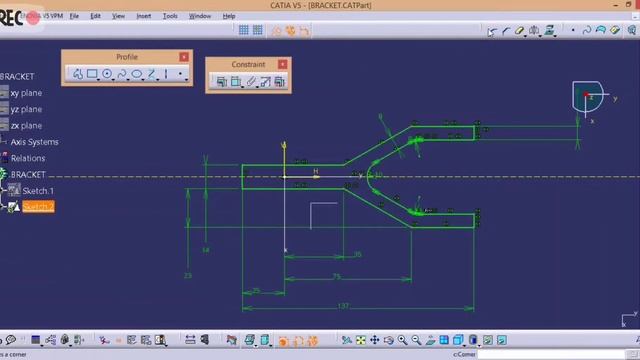Click the Normal View icon

[x=430, y=340]
